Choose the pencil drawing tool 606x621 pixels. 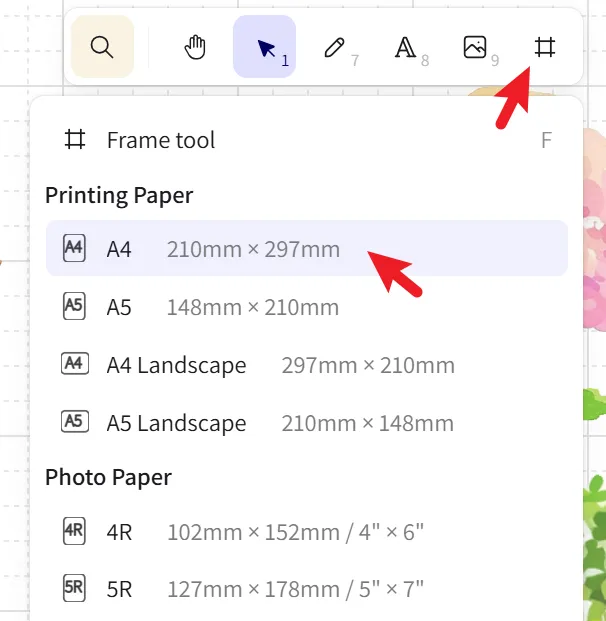(x=334, y=48)
